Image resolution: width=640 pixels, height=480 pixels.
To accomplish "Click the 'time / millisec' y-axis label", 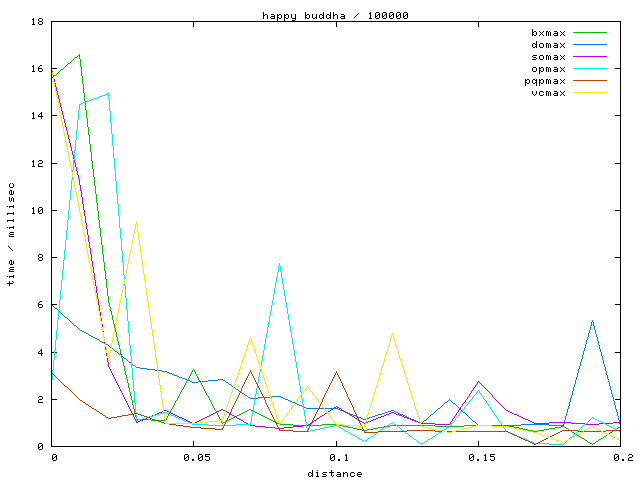I will pos(11,233).
